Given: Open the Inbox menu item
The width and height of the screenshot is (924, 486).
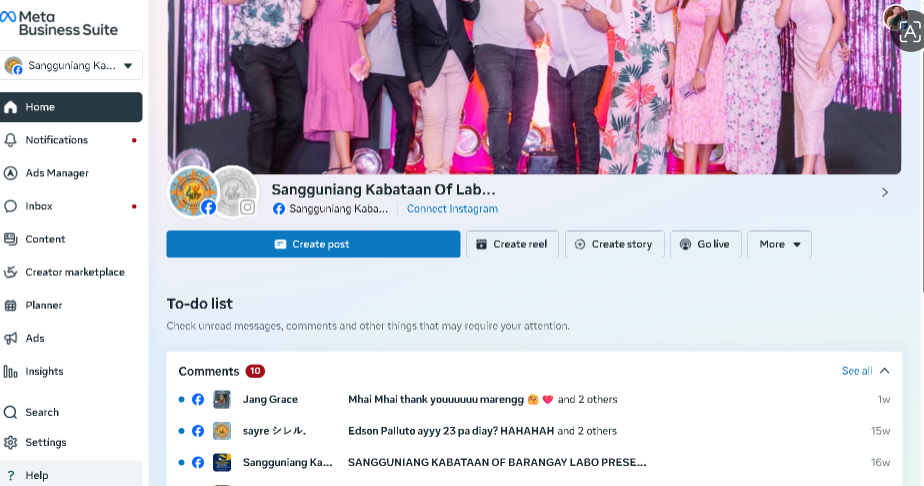Looking at the screenshot, I should coord(71,206).
